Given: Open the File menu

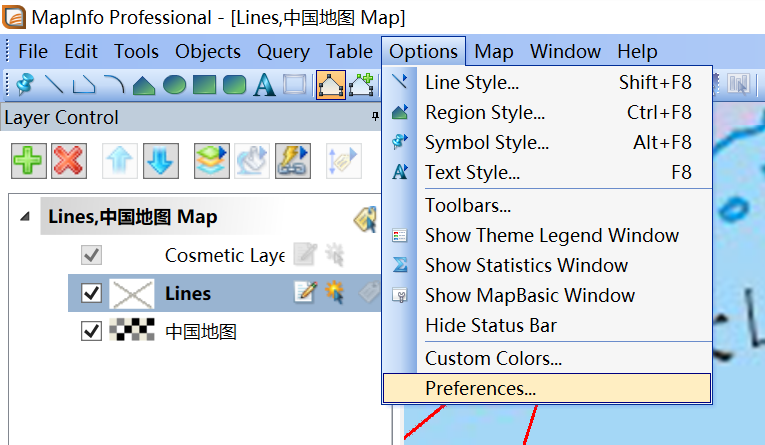Looking at the screenshot, I should 33,51.
